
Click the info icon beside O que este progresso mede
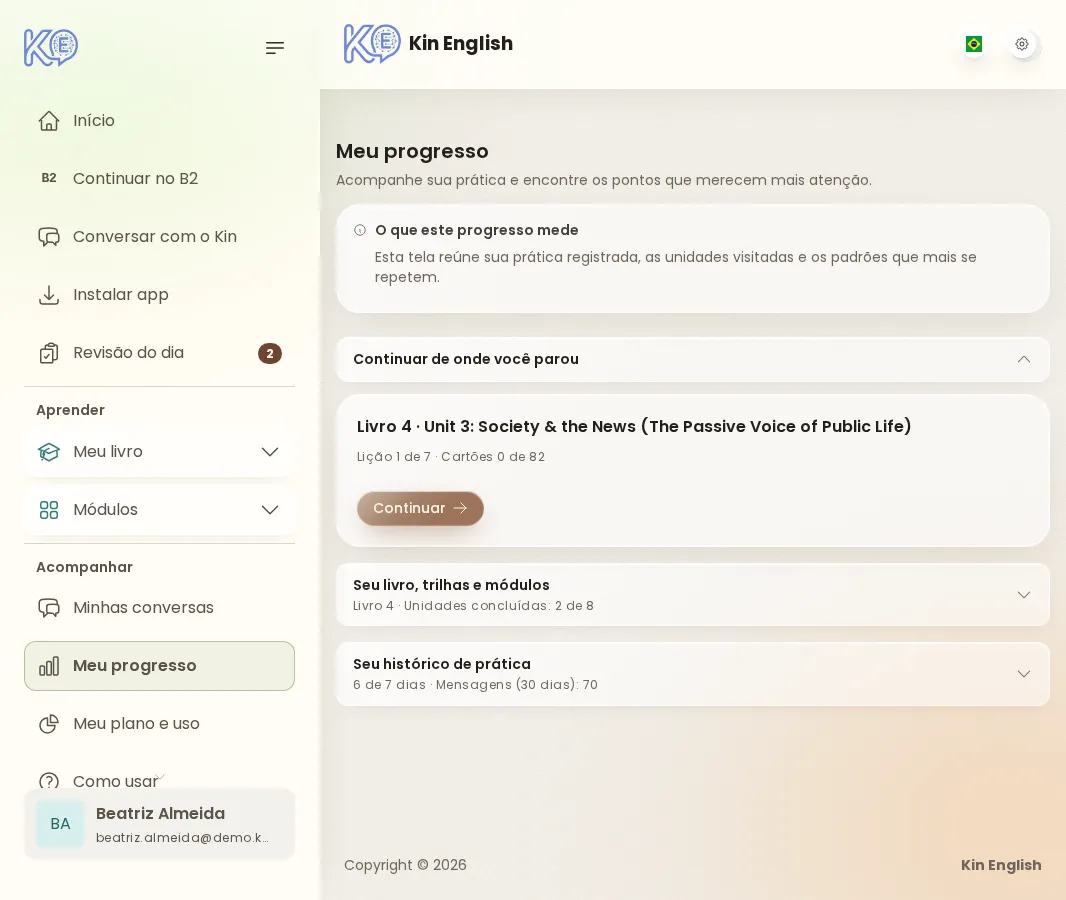360,230
